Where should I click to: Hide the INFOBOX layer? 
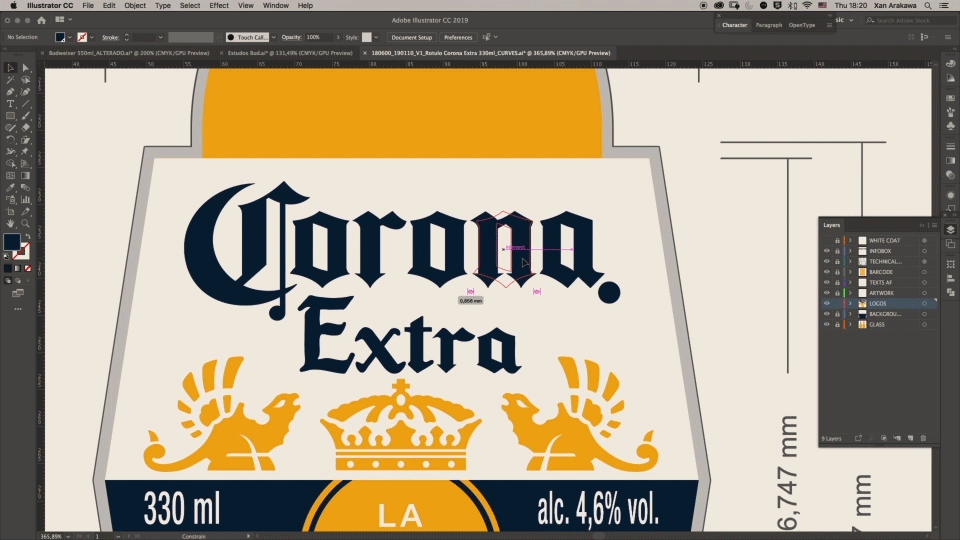tap(827, 251)
